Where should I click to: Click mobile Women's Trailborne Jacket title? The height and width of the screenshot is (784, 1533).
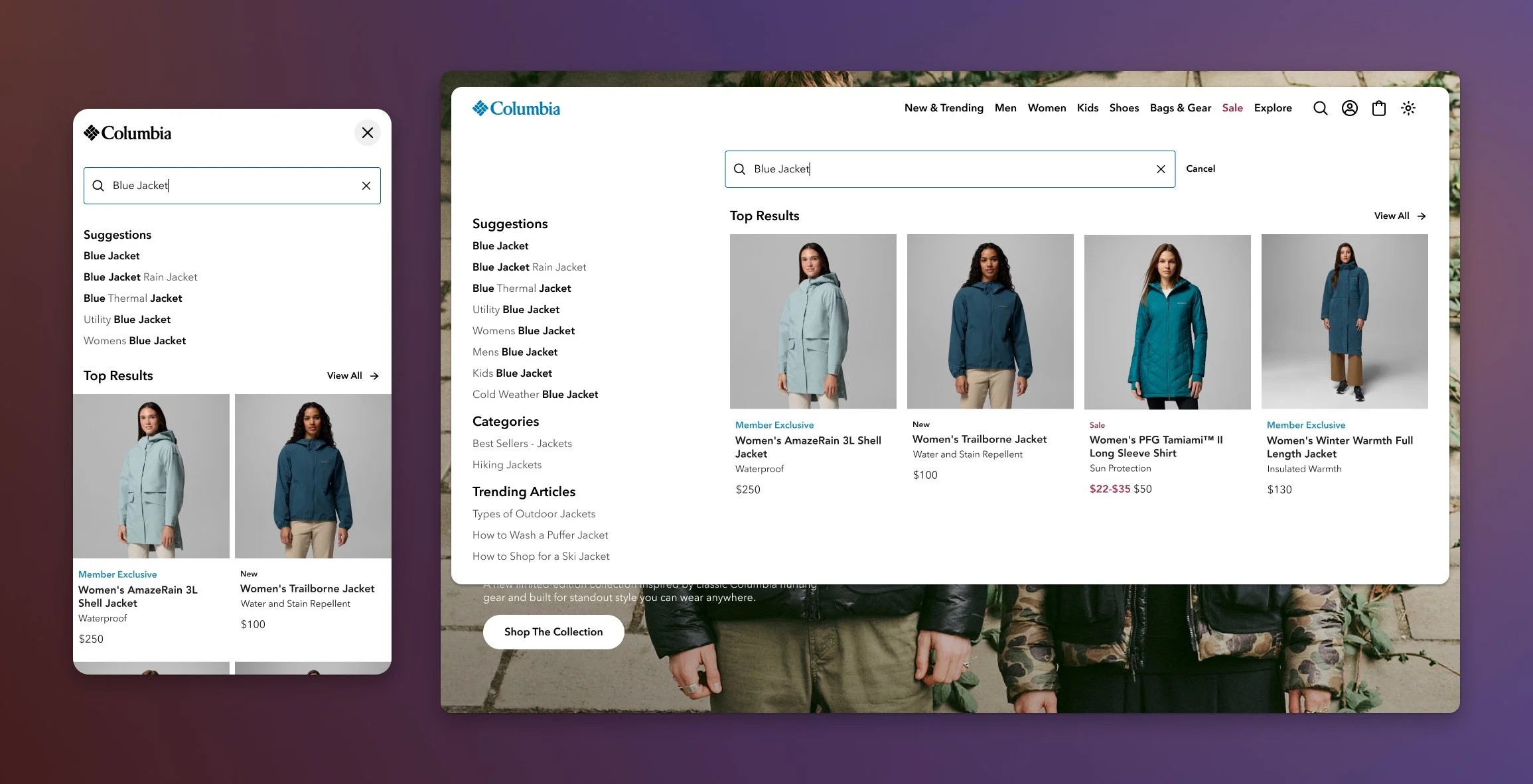click(307, 588)
